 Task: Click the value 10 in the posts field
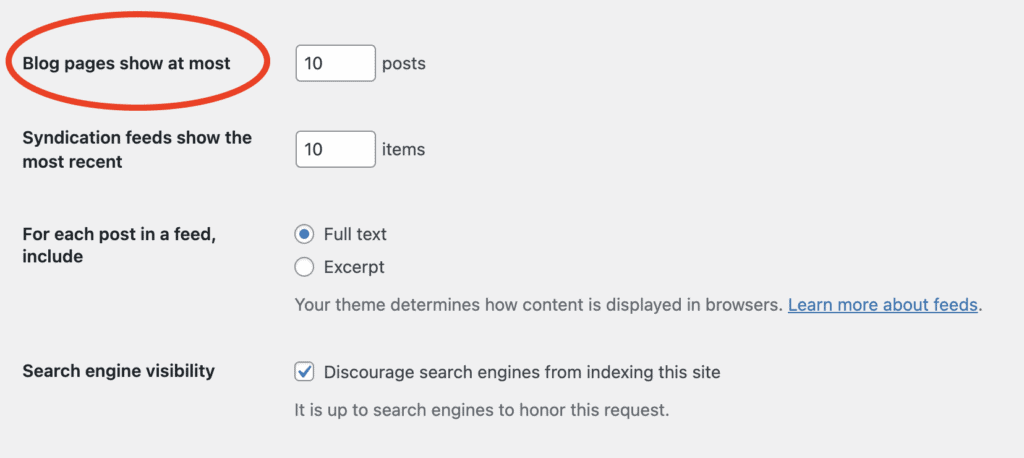(313, 64)
